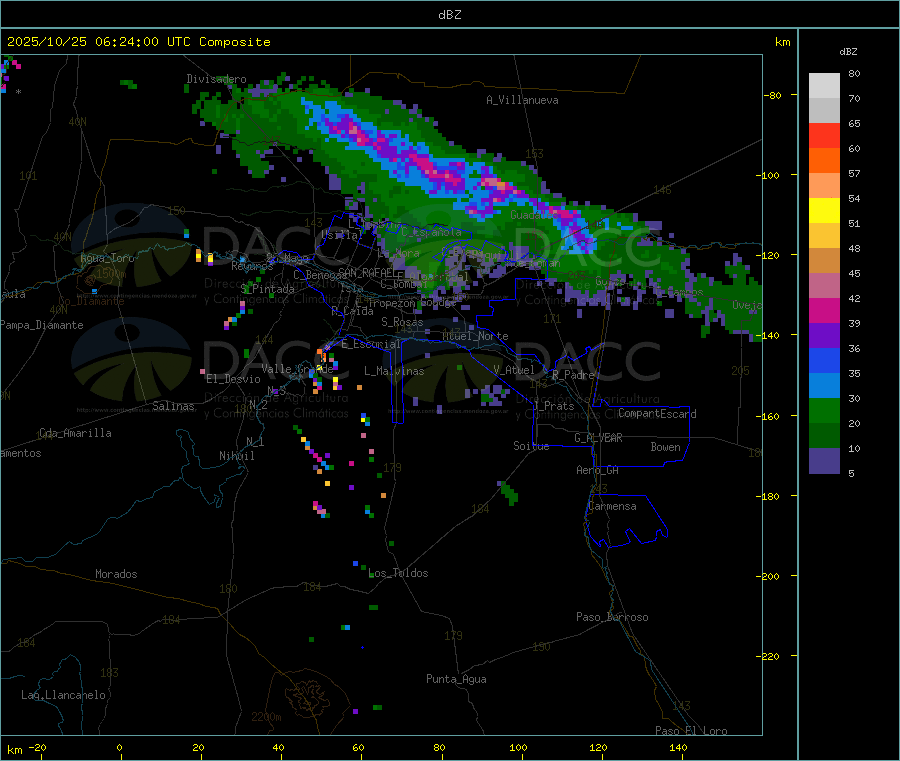Click the dBZ title at the top

449,15
